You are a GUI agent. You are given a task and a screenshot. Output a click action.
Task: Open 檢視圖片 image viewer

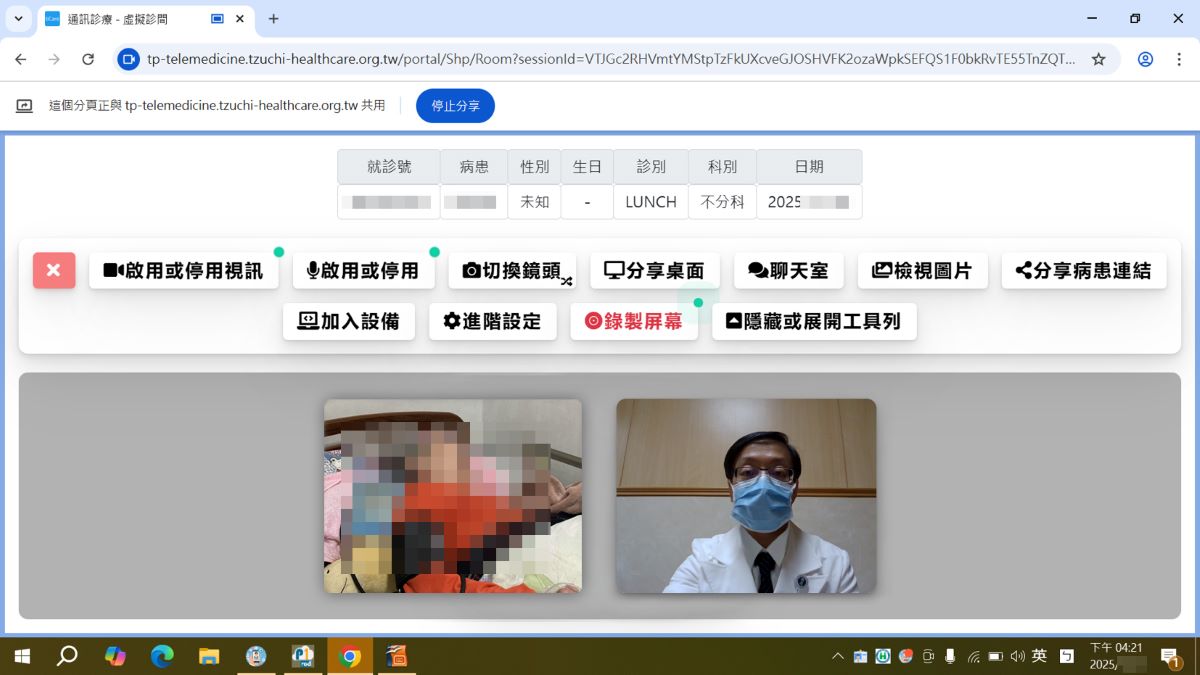coord(922,269)
